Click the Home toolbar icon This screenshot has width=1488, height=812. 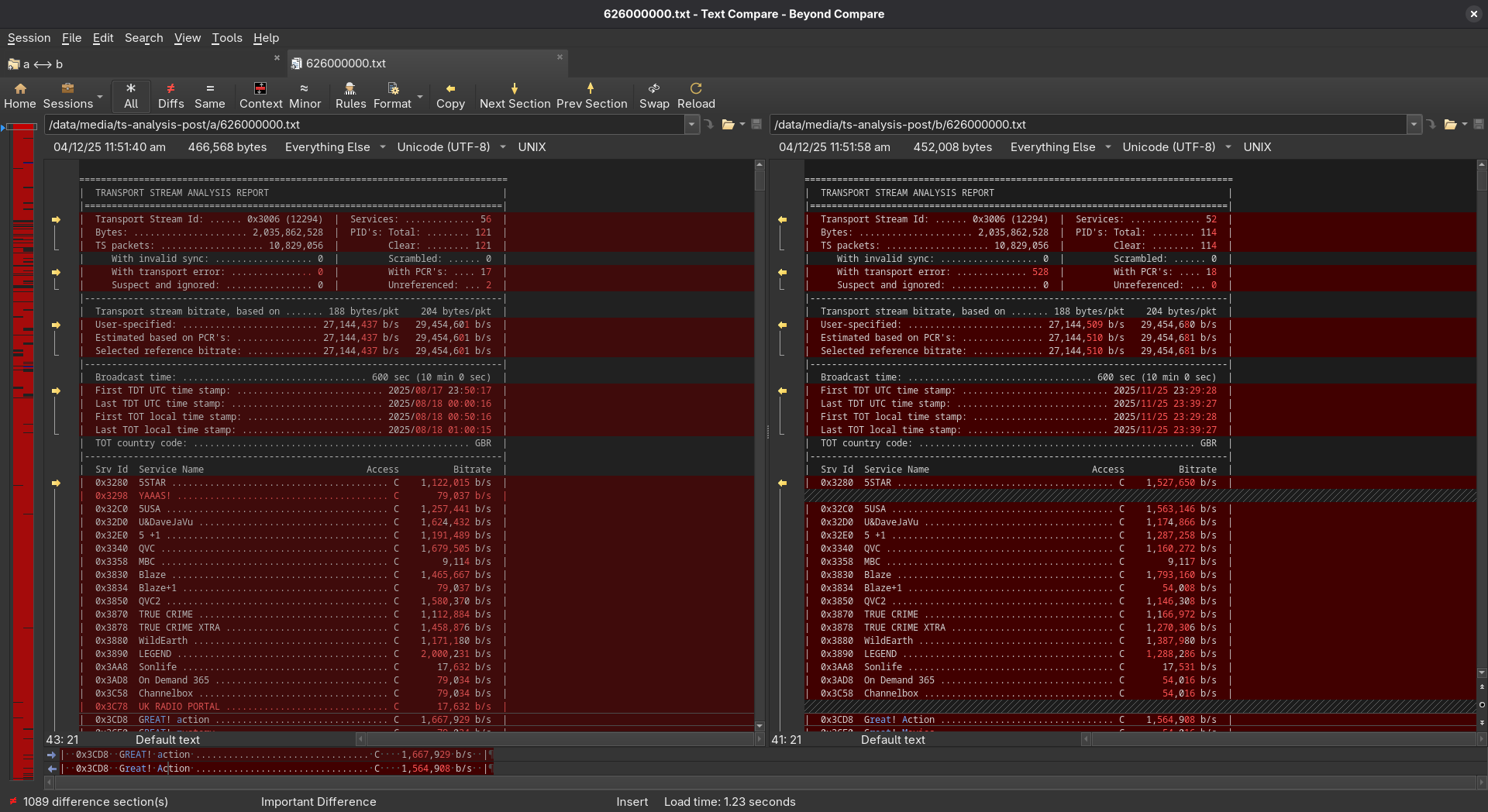[20, 95]
